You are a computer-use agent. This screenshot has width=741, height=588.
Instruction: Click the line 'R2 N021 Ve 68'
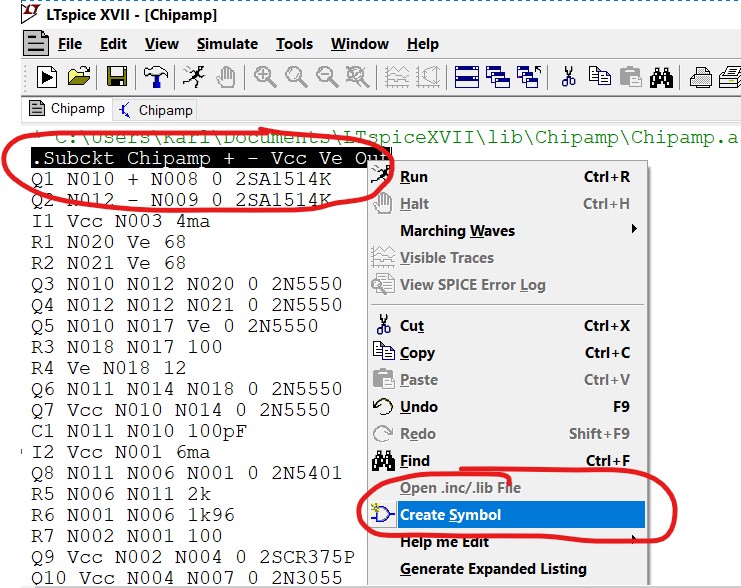point(109,263)
